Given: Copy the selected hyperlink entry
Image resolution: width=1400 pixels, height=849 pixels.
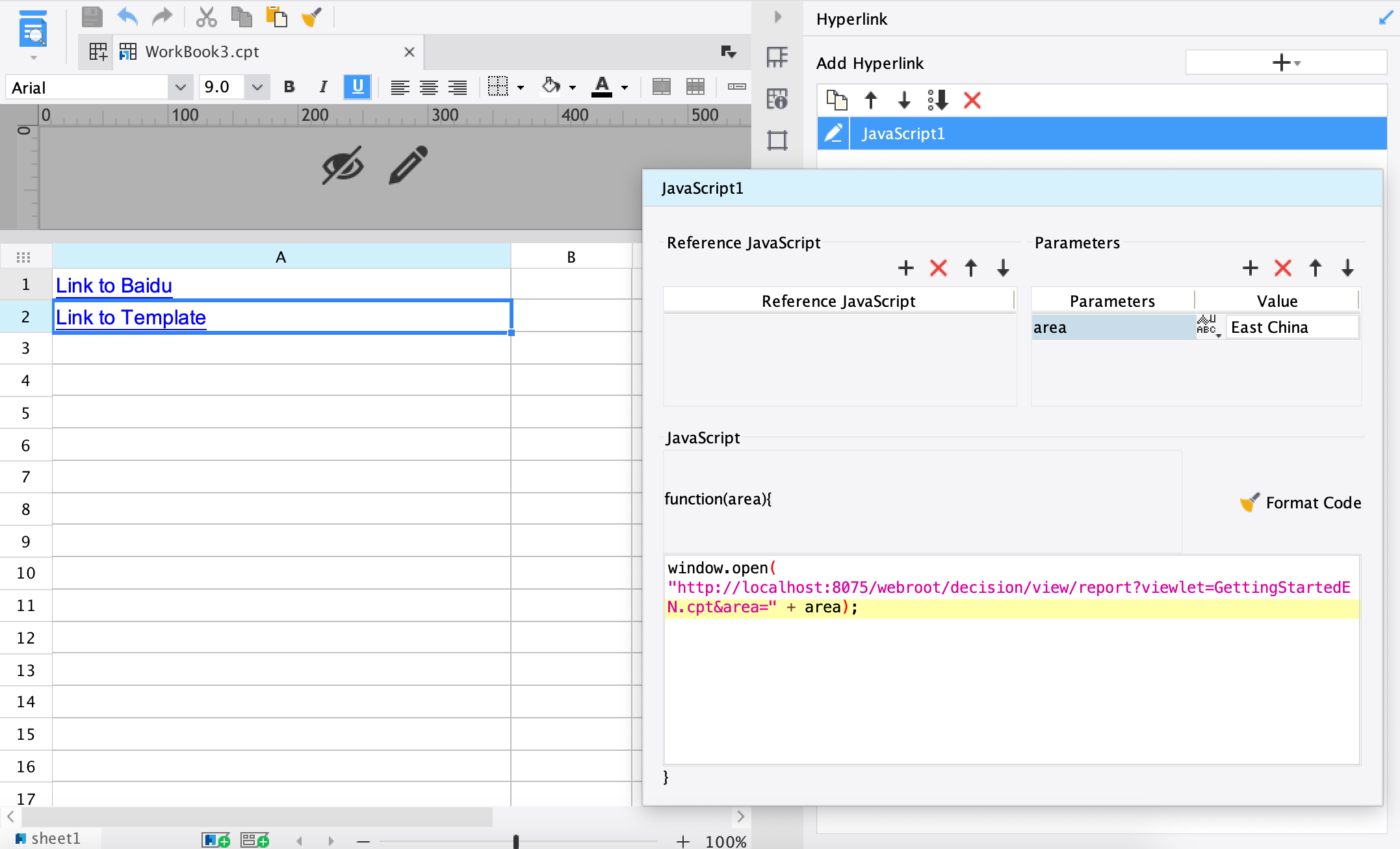Looking at the screenshot, I should (836, 100).
